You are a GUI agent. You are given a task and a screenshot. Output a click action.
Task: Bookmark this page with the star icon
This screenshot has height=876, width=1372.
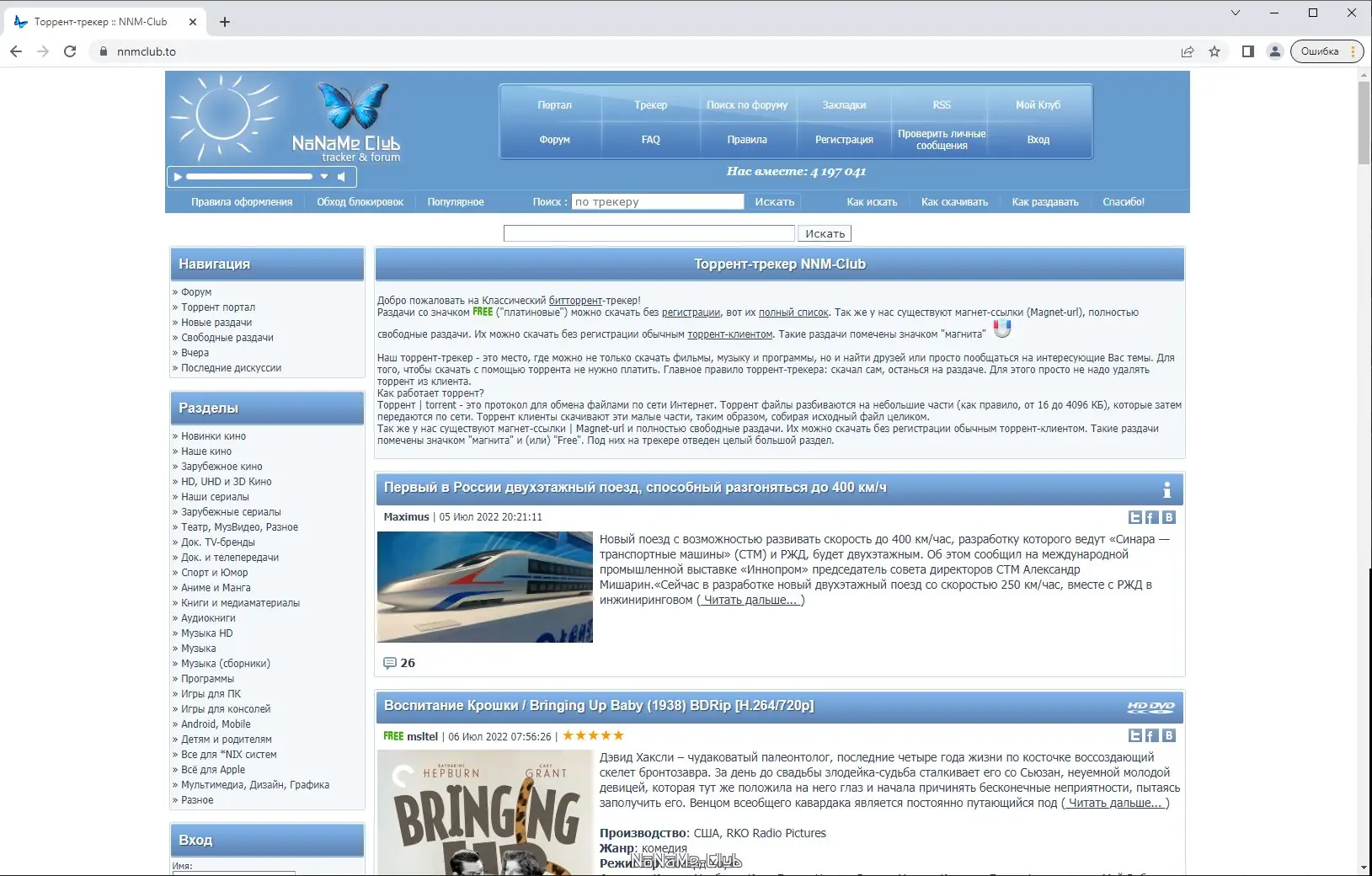1215,51
